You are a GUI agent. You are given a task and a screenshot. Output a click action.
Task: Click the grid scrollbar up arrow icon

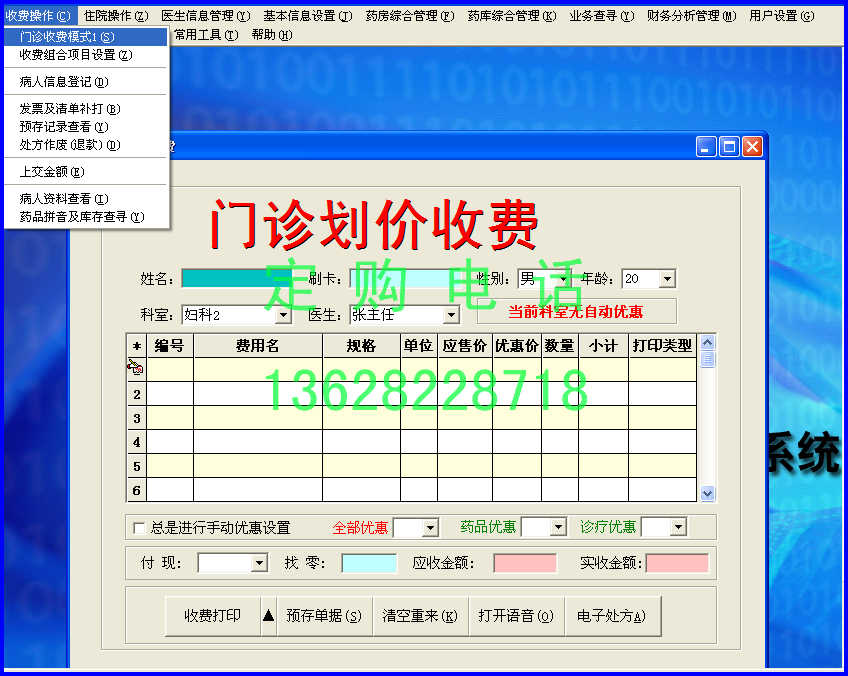(707, 341)
